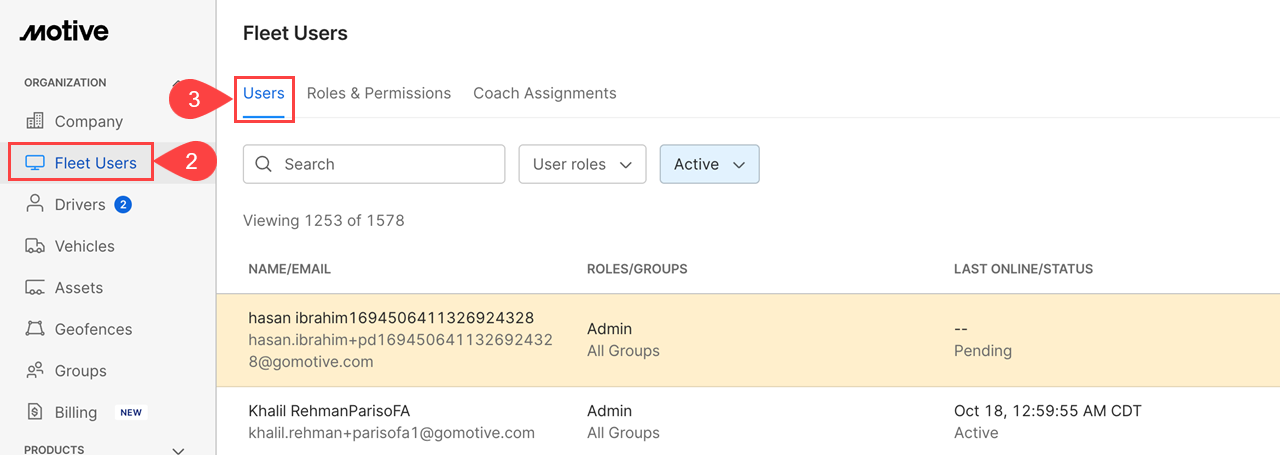This screenshot has width=1280, height=455.
Task: Collapse the Products sidebar section
Action: pos(179,450)
